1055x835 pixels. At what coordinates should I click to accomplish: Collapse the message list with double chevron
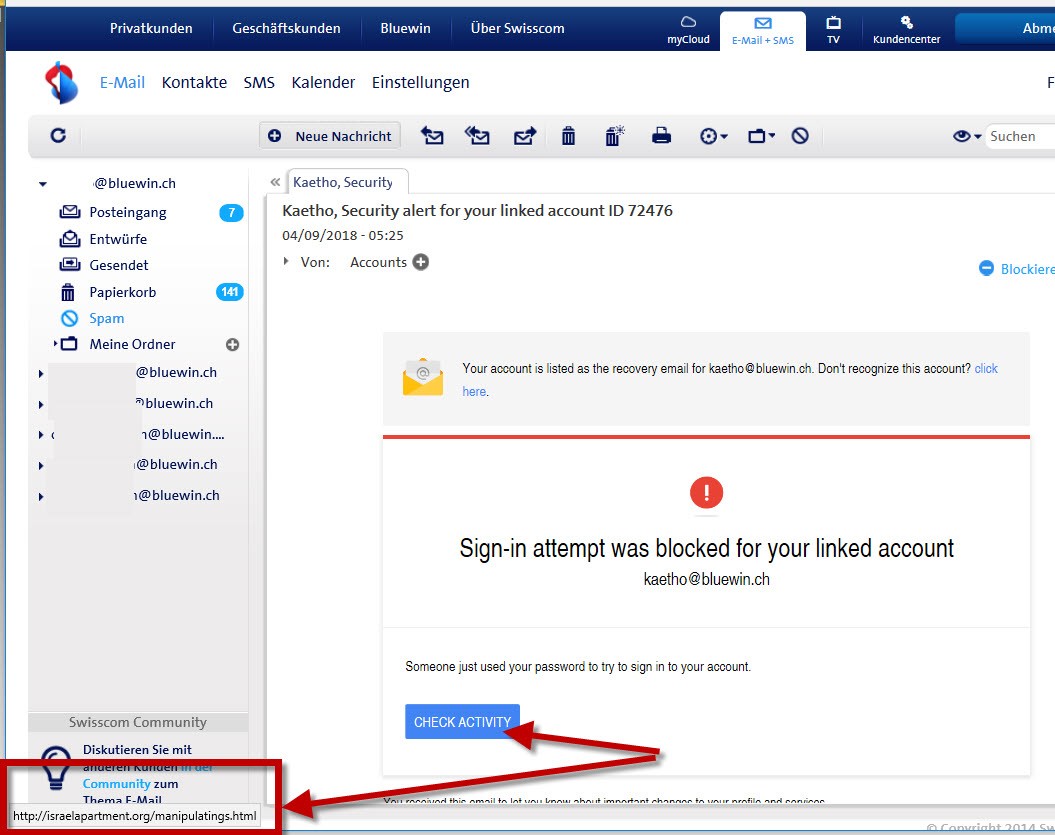pyautogui.click(x=275, y=182)
